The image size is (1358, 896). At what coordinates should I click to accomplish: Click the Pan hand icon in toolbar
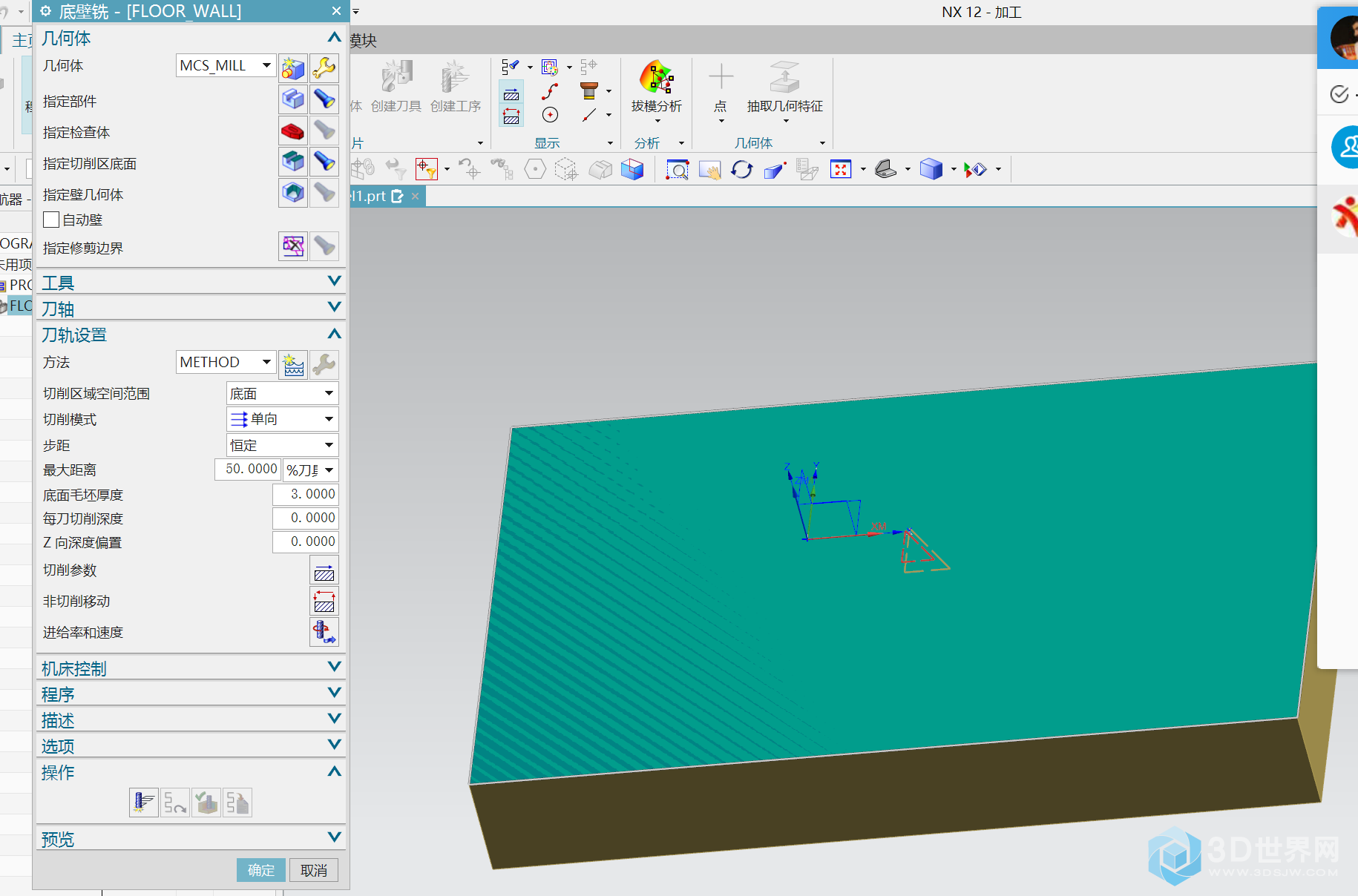(709, 170)
